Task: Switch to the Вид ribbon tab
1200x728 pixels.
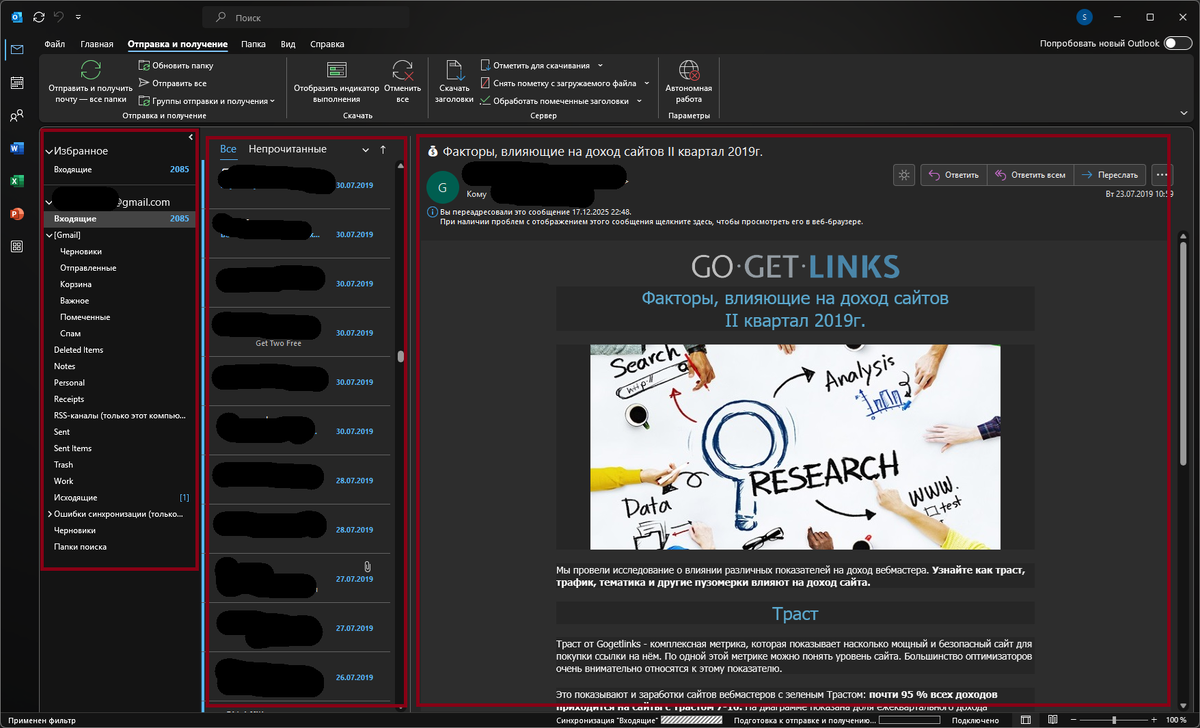Action: coord(288,44)
